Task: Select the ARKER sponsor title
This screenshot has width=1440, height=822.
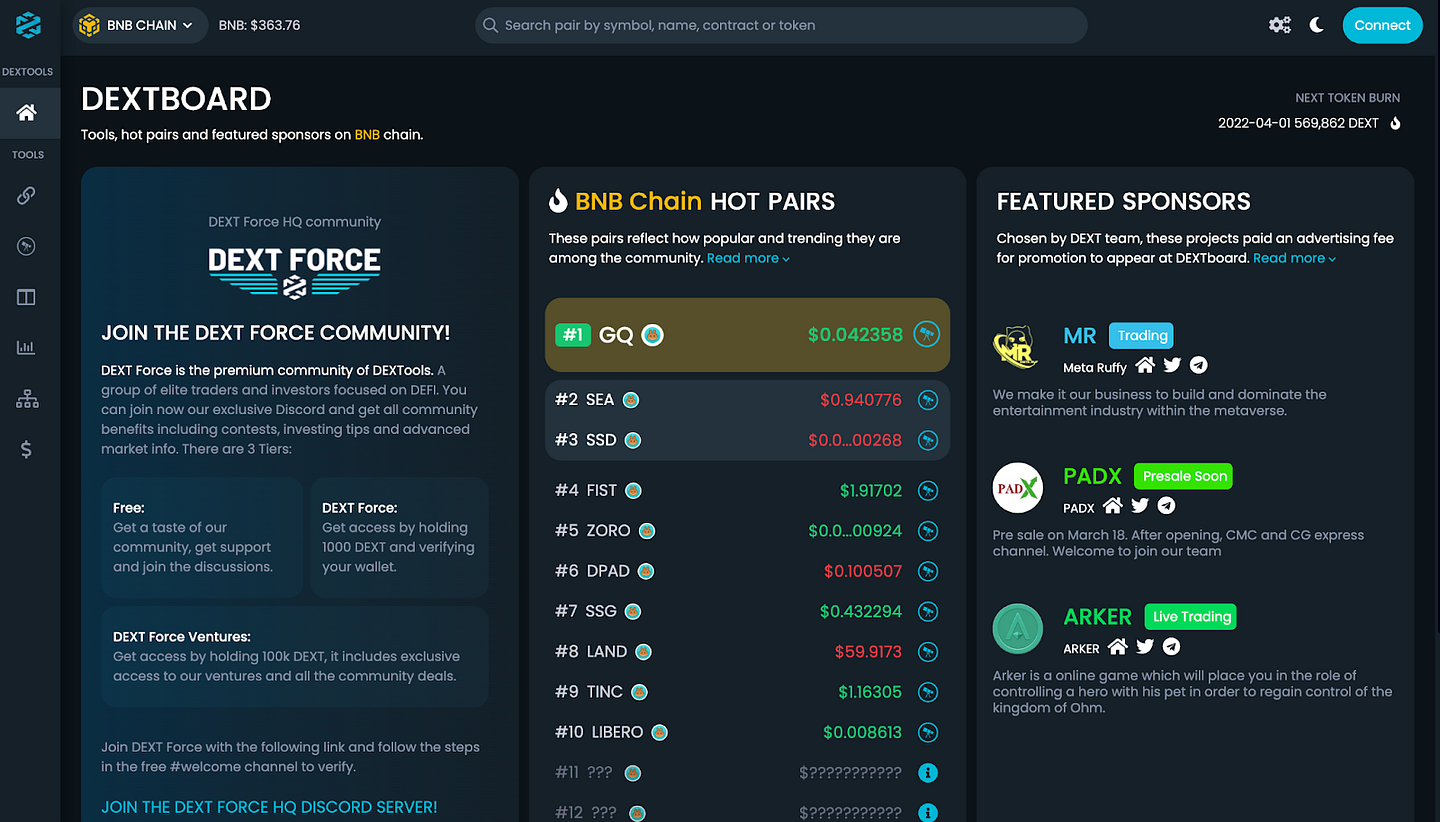Action: [x=1098, y=617]
